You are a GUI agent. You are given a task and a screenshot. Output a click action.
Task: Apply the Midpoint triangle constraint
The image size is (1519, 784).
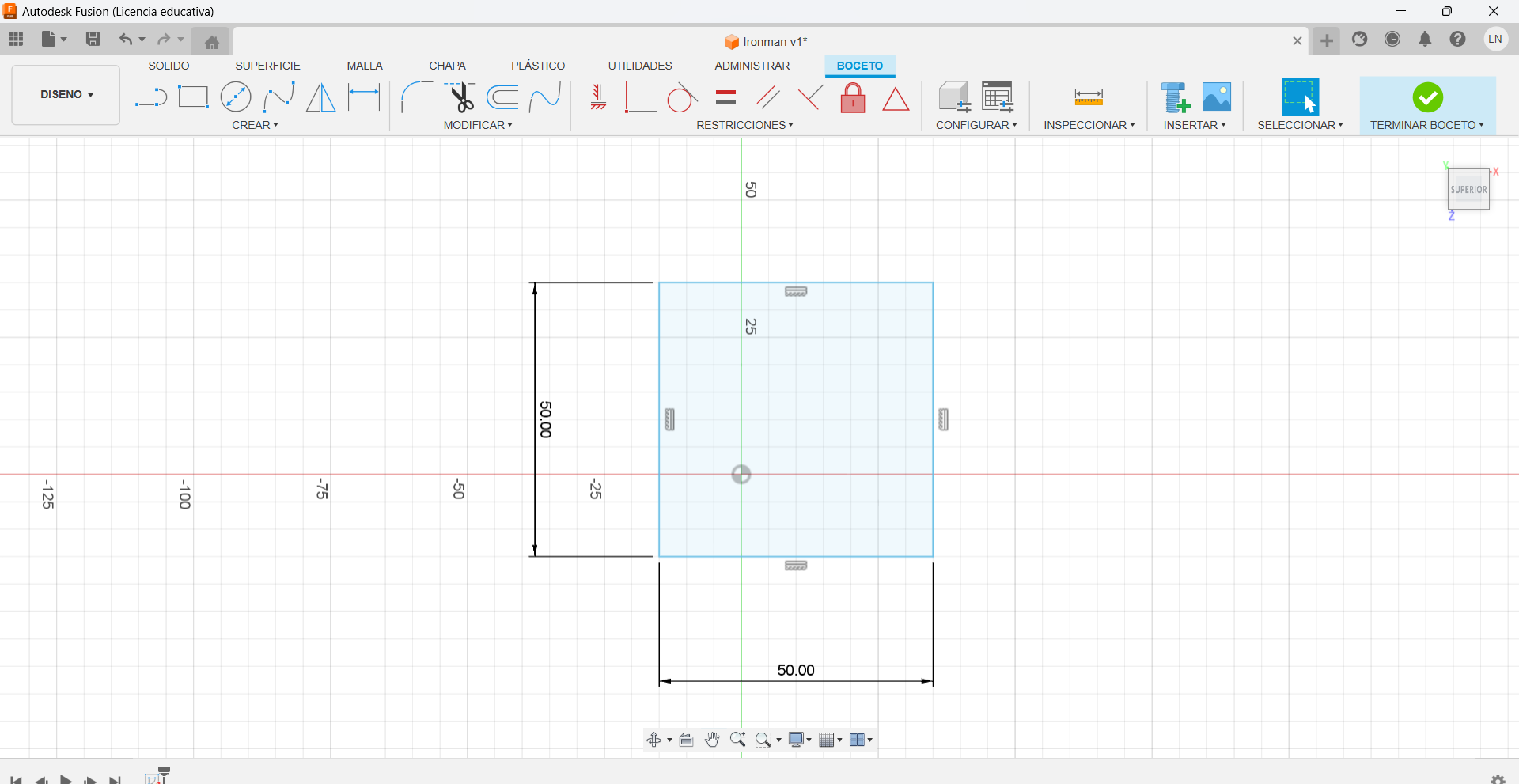tap(896, 99)
